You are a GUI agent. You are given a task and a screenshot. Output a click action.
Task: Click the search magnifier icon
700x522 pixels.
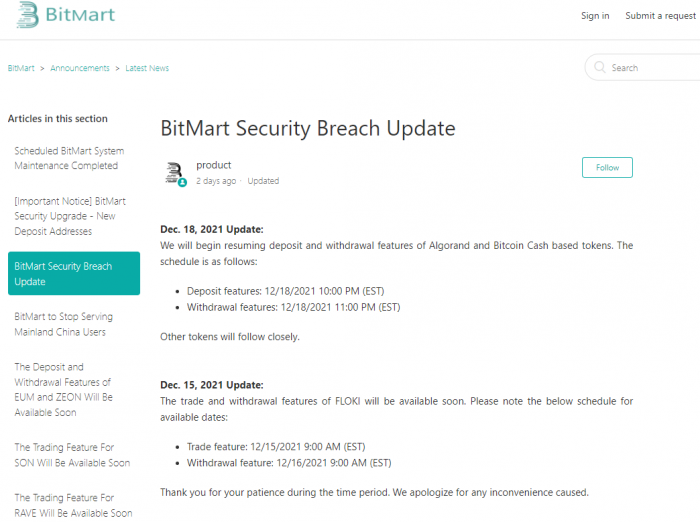[600, 68]
